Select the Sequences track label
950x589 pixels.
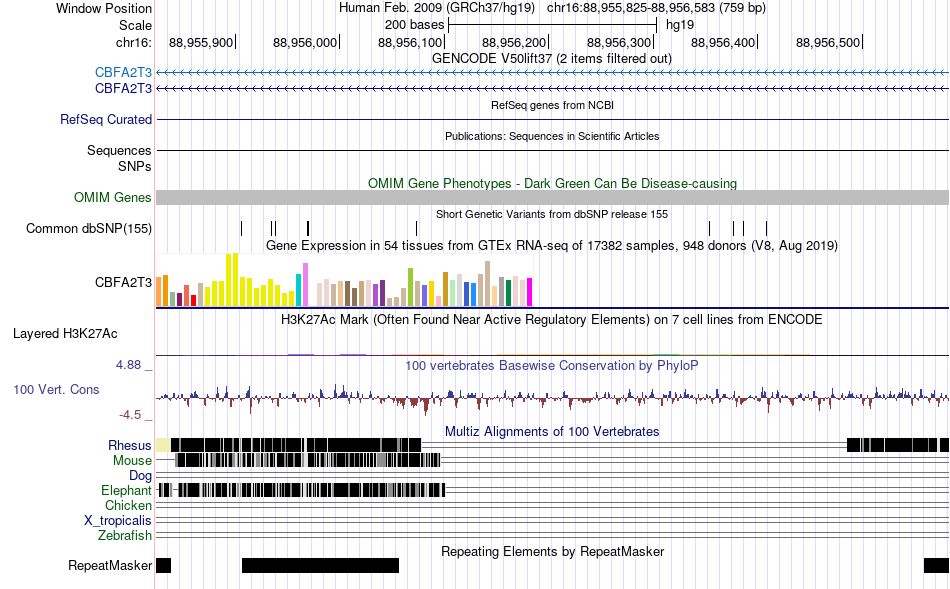coord(119,150)
